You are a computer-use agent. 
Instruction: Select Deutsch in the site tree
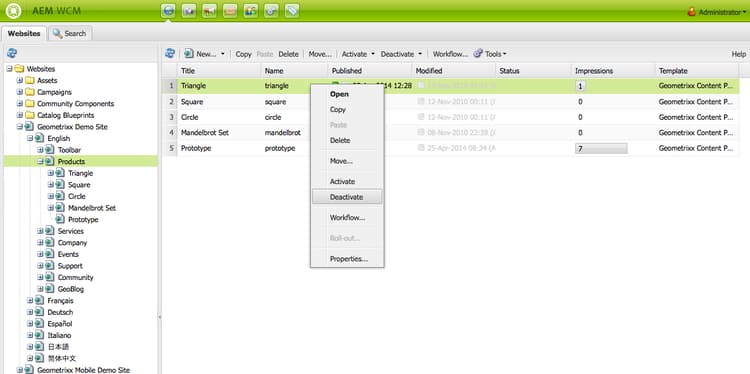60,312
